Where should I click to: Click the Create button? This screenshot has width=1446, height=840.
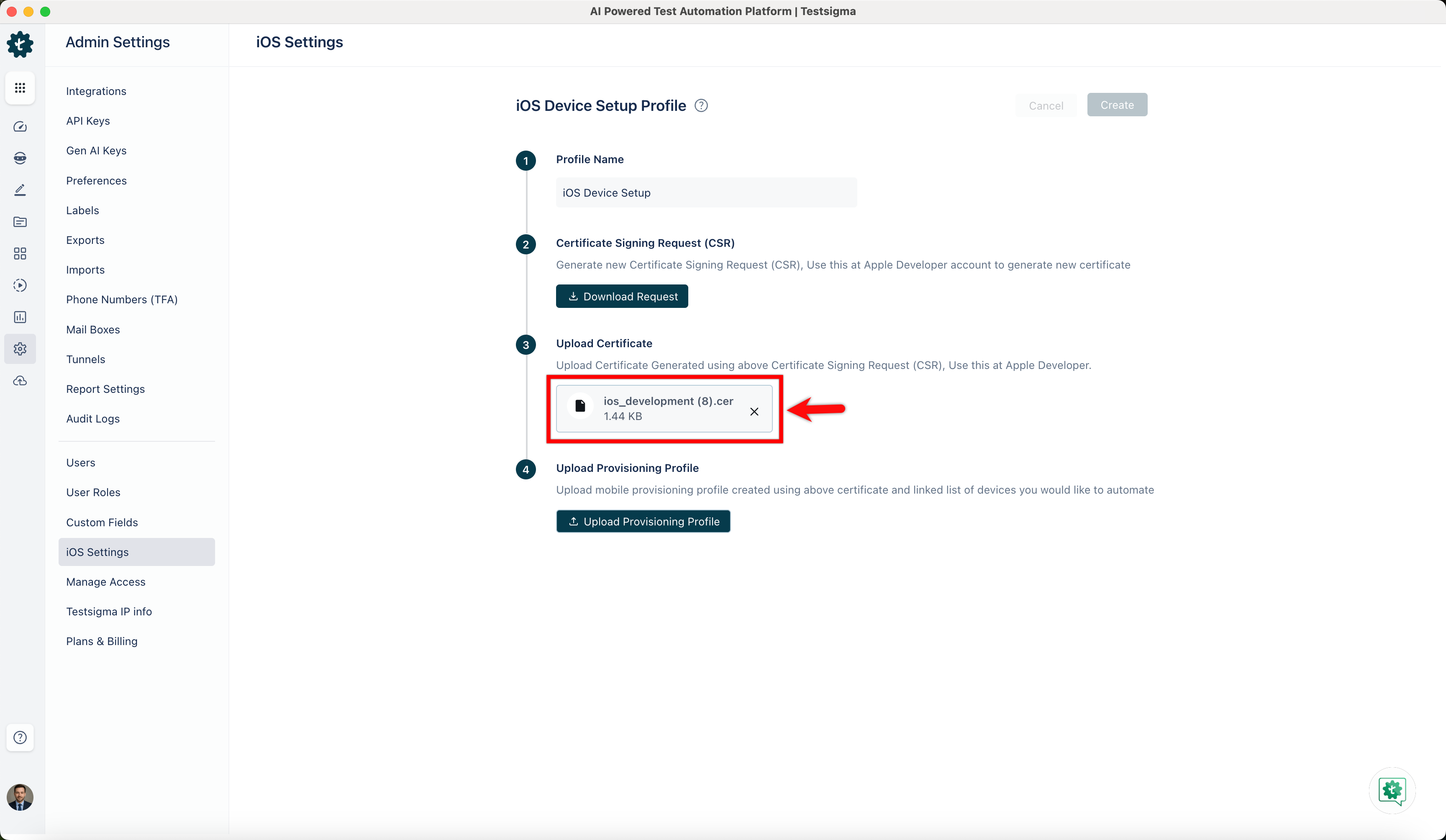coord(1117,105)
